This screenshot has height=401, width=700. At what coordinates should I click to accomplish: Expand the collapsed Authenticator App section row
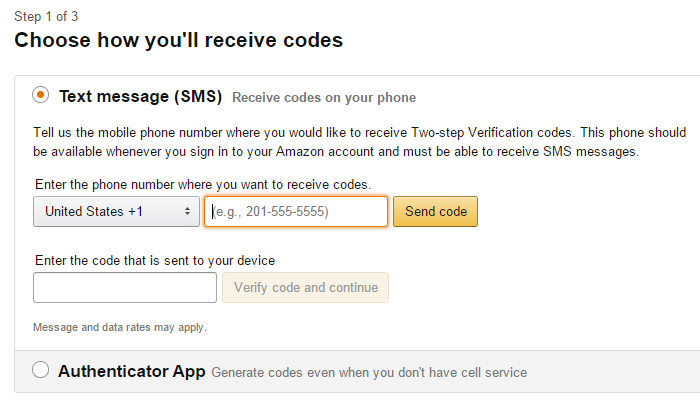click(357, 372)
